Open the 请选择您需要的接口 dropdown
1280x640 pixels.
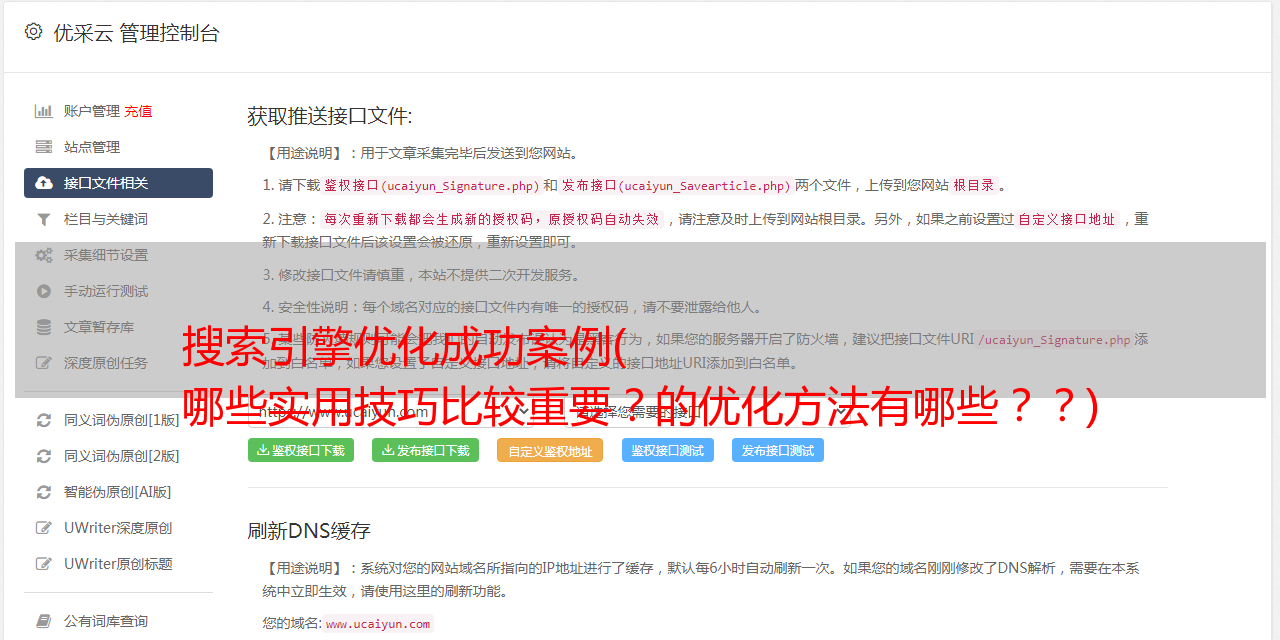[705, 411]
